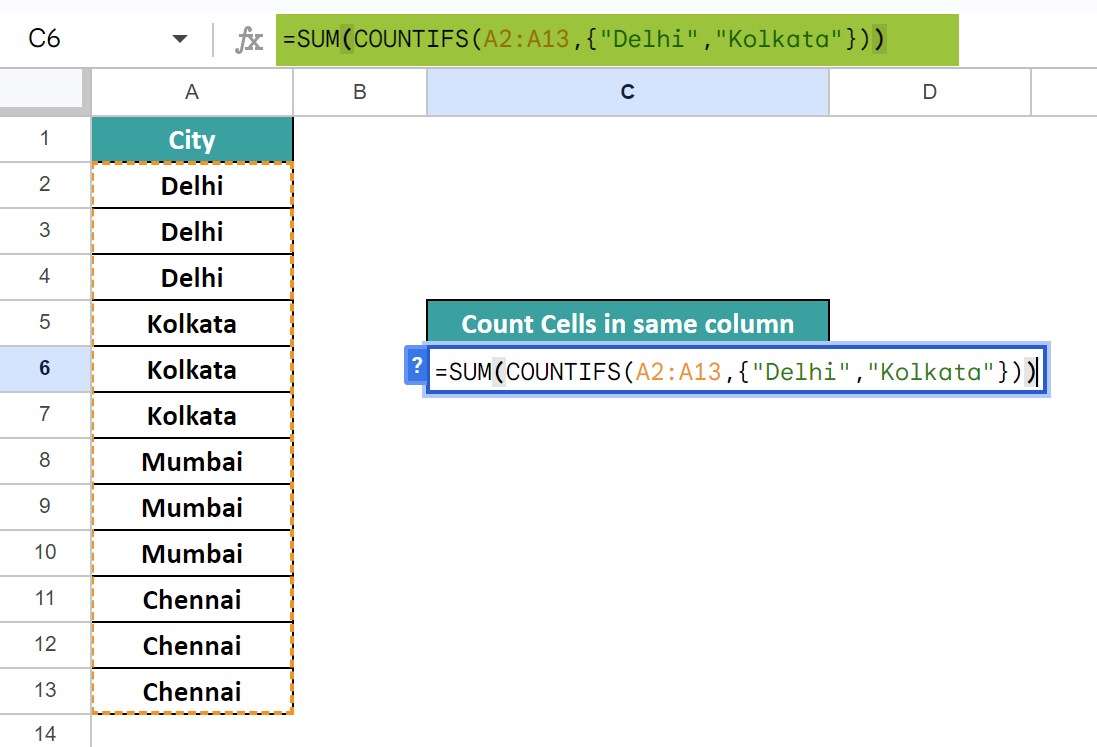Select the Mumbai cell in row 9

coord(192,507)
